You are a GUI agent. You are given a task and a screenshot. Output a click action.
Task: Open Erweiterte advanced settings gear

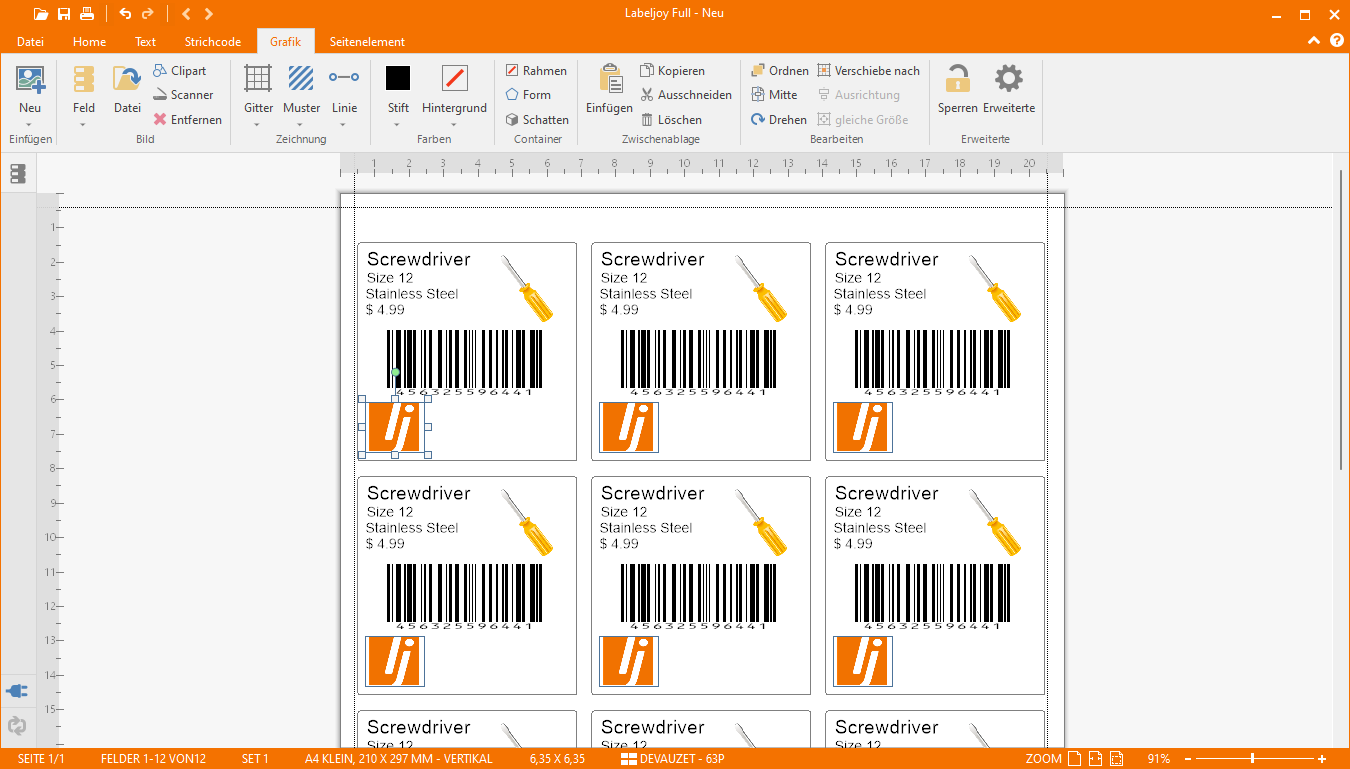(1009, 90)
